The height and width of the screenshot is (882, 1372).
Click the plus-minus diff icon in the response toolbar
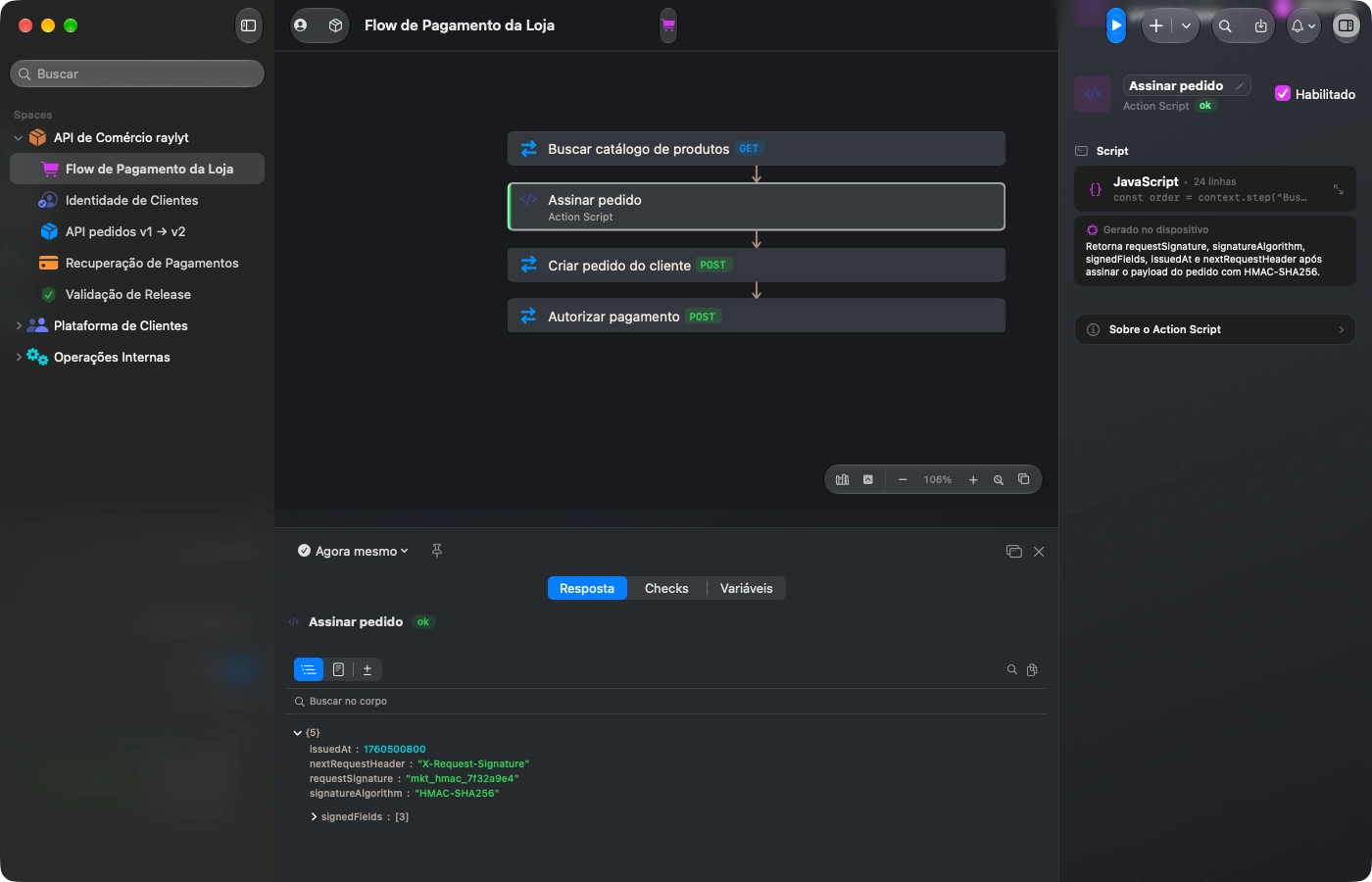pyautogui.click(x=367, y=669)
